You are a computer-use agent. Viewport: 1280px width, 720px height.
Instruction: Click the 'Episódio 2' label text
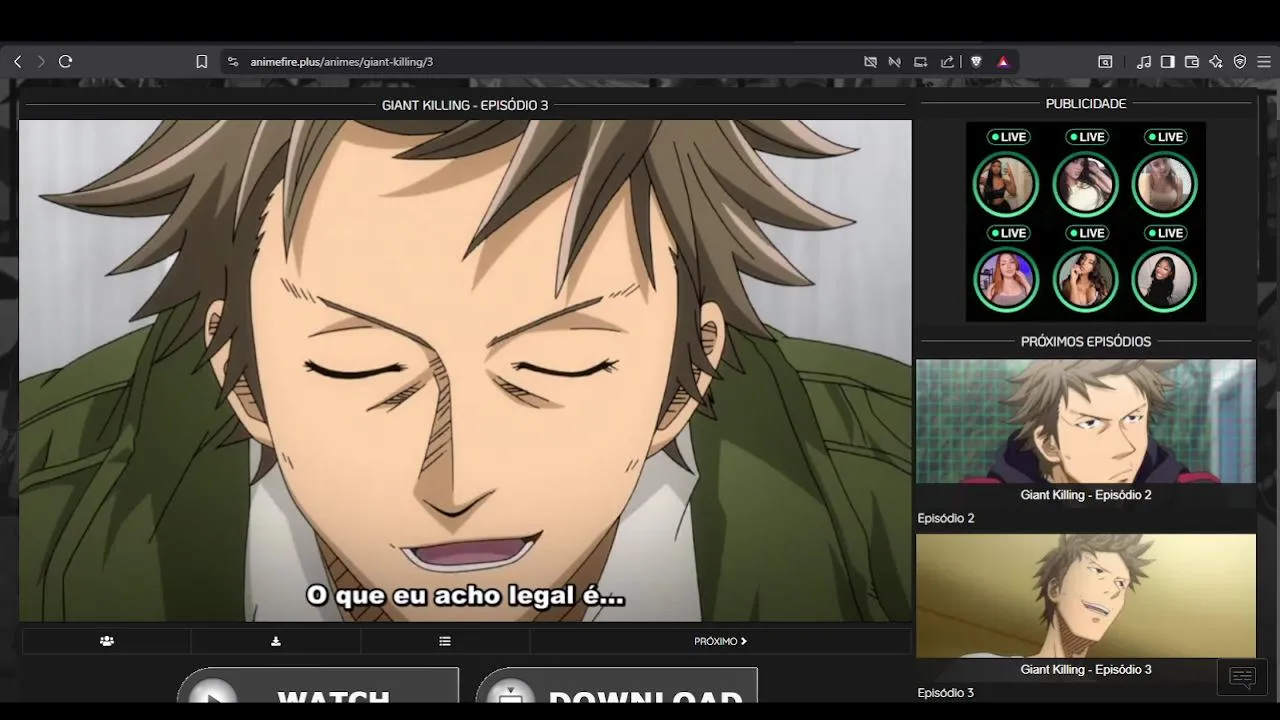tap(946, 518)
